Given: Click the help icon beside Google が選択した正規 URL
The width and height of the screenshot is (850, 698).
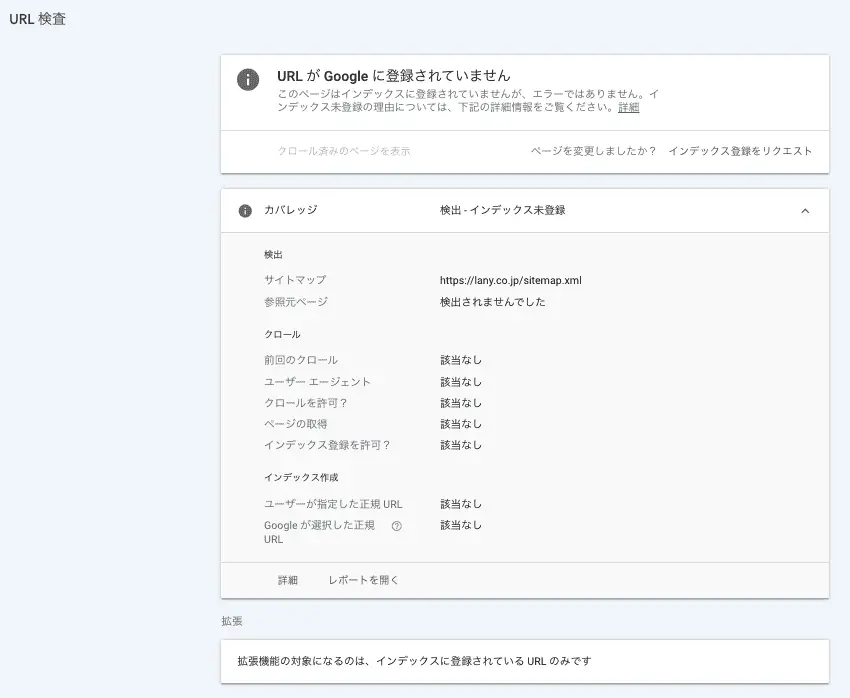Looking at the screenshot, I should pyautogui.click(x=397, y=526).
